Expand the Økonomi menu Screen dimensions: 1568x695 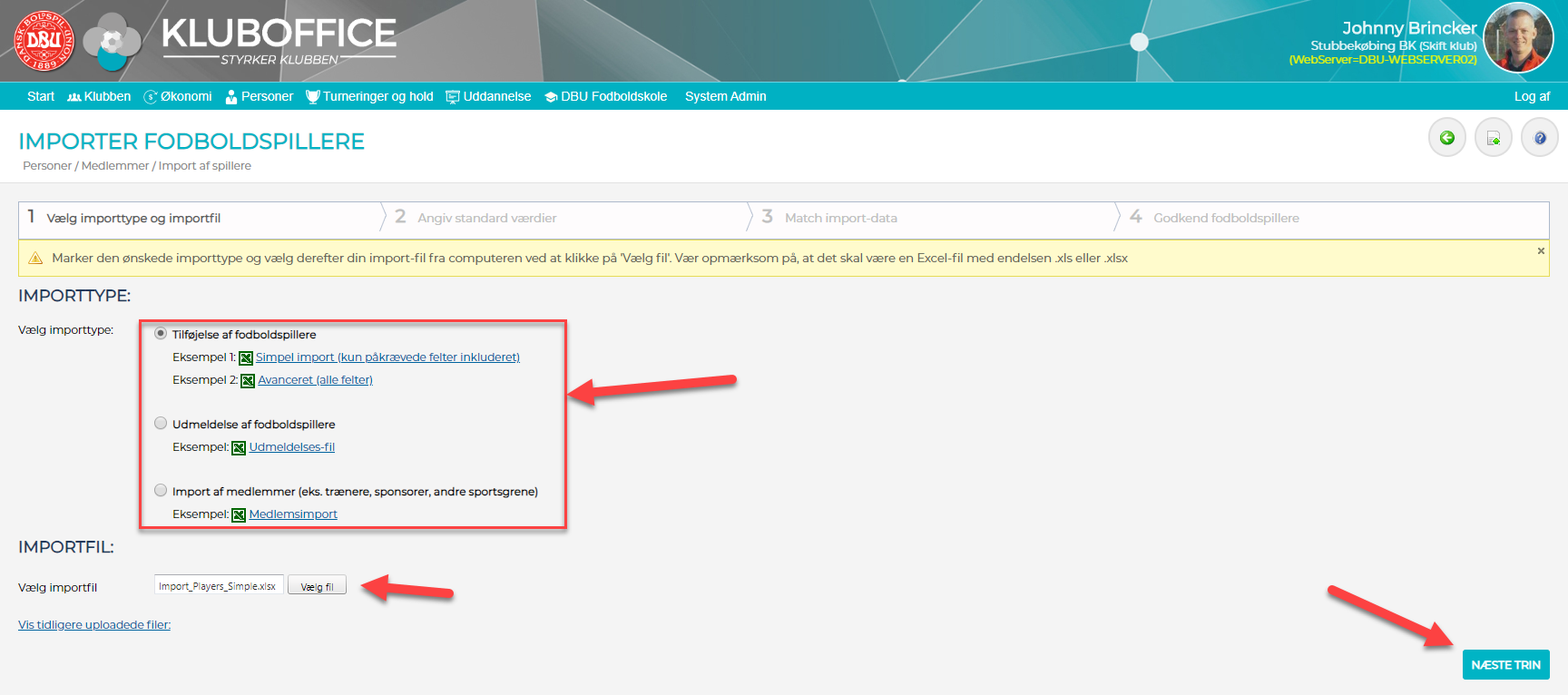coord(178,96)
